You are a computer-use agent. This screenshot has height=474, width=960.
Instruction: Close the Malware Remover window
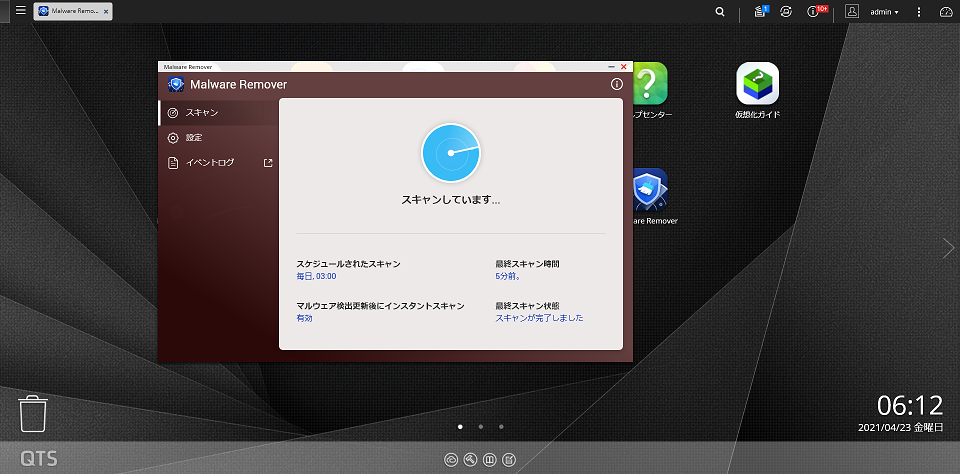[x=624, y=66]
